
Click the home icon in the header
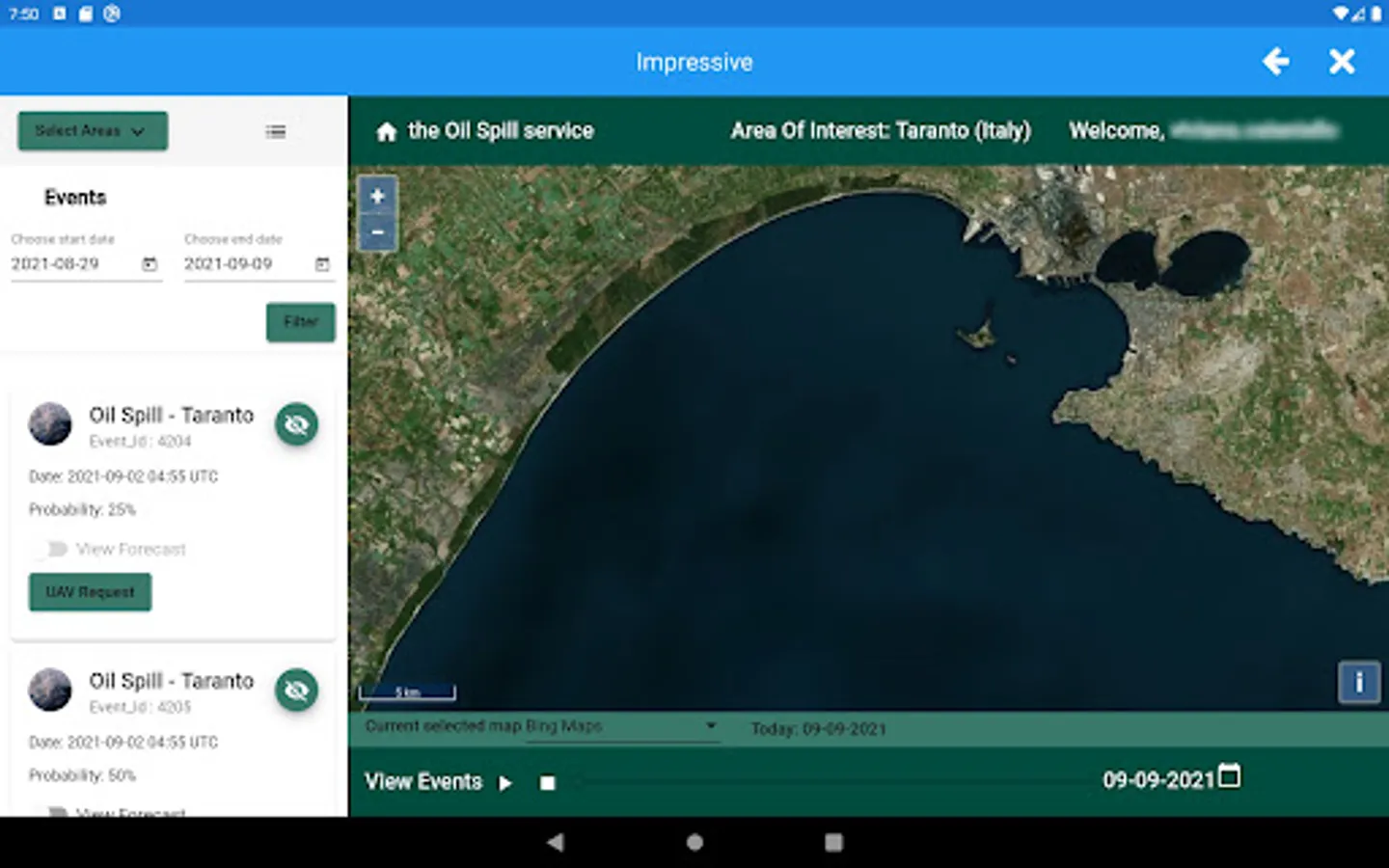[387, 132]
